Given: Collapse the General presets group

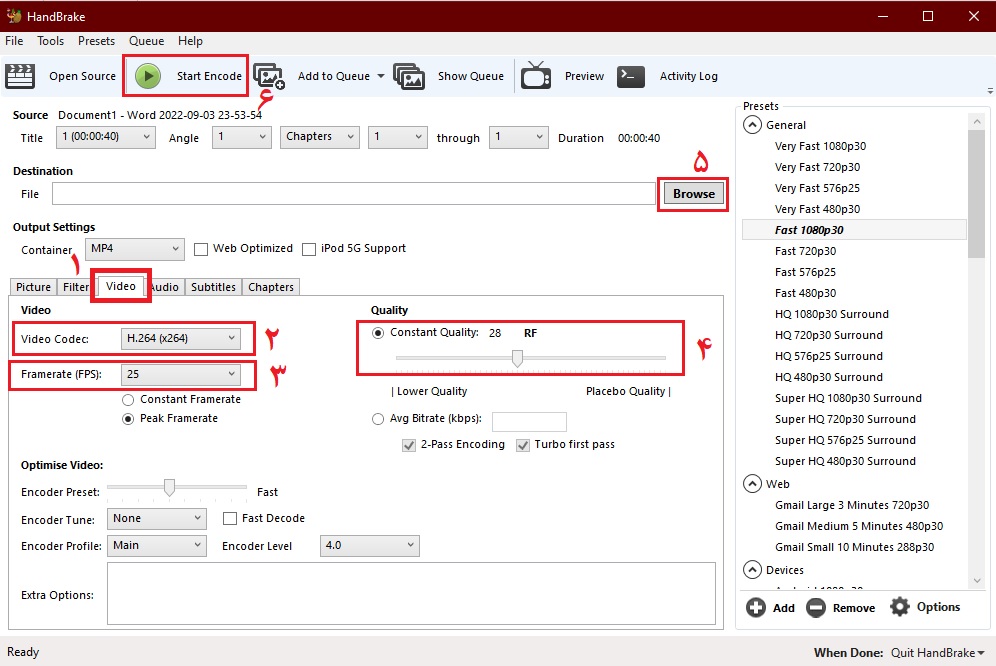Looking at the screenshot, I should tap(751, 125).
